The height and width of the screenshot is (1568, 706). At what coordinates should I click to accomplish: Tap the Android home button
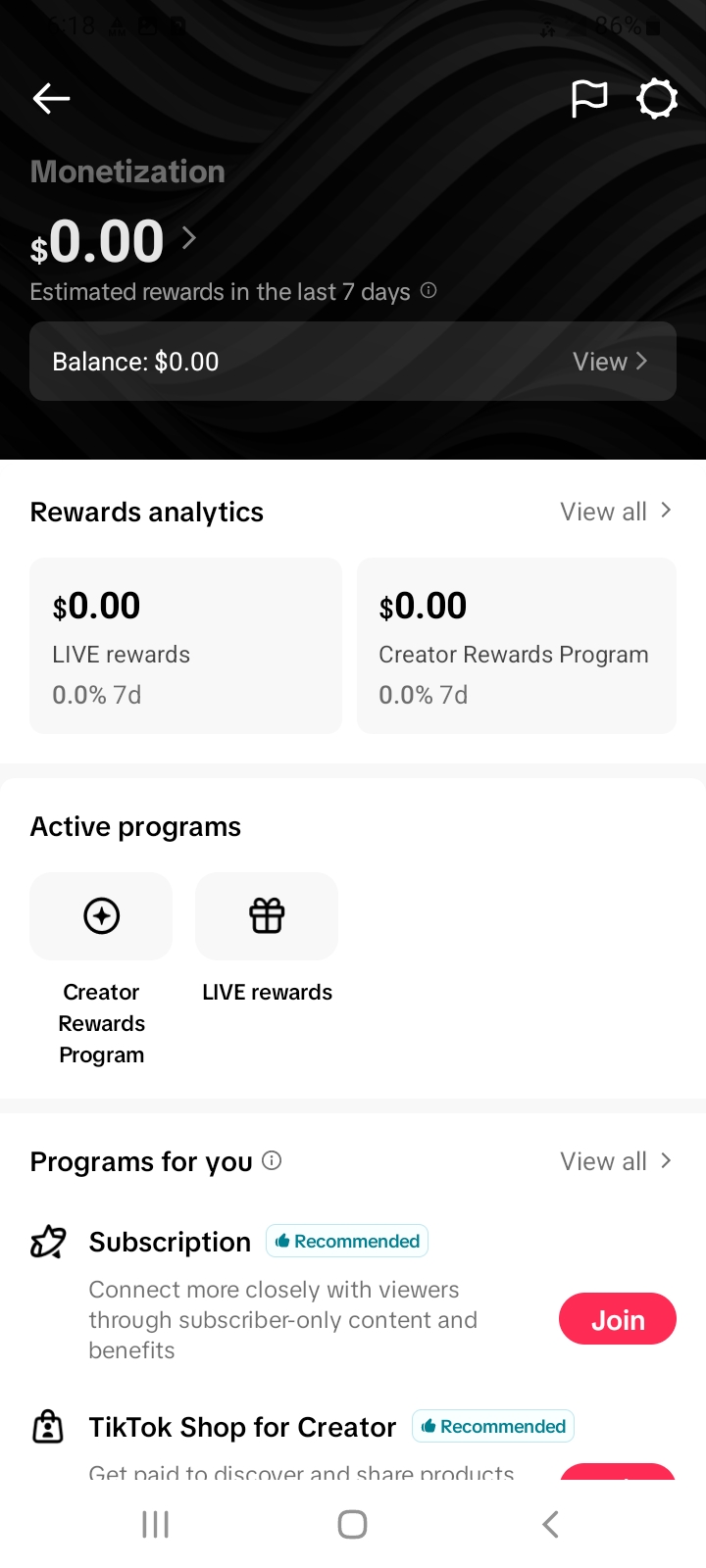point(352,1524)
